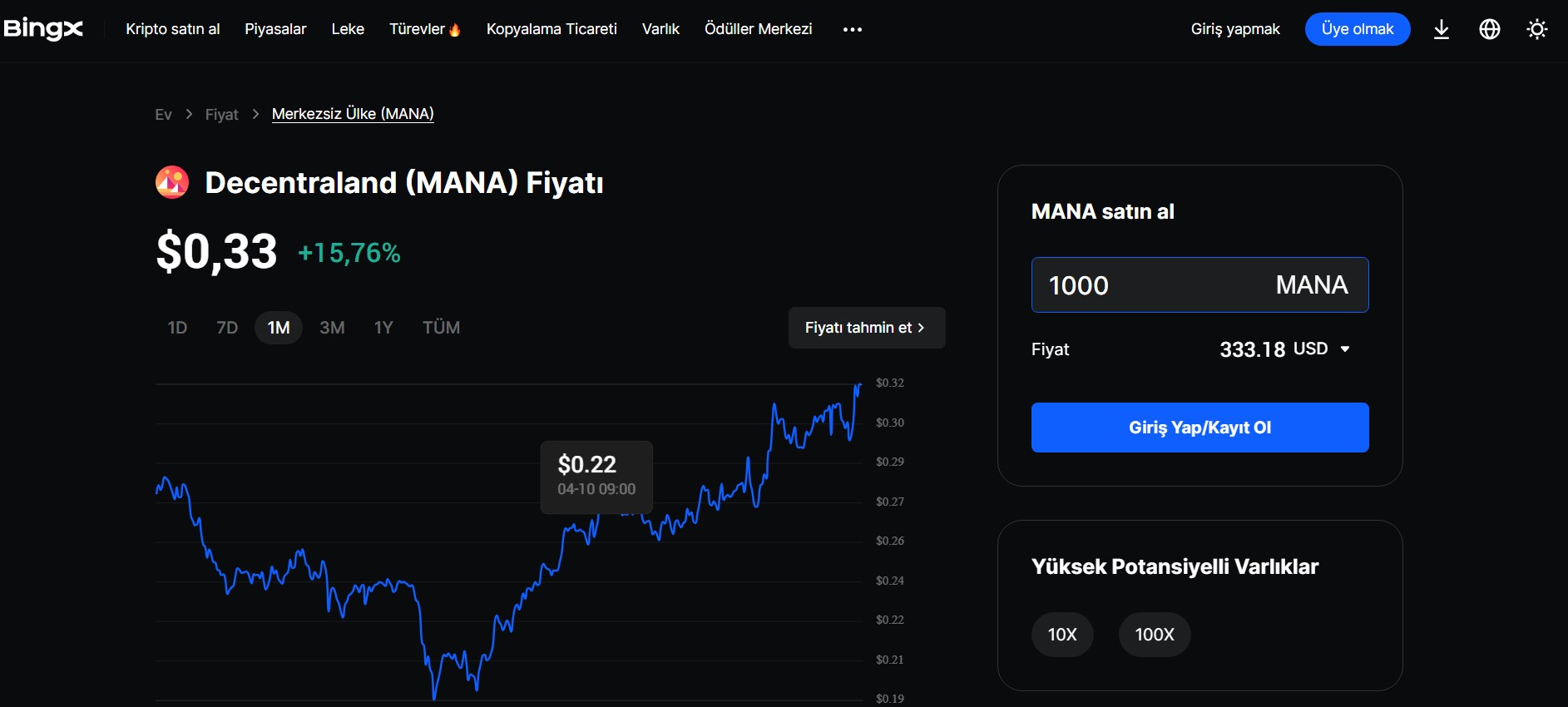Open the download app icon
Viewport: 1568px width, 707px height.
click(x=1442, y=30)
